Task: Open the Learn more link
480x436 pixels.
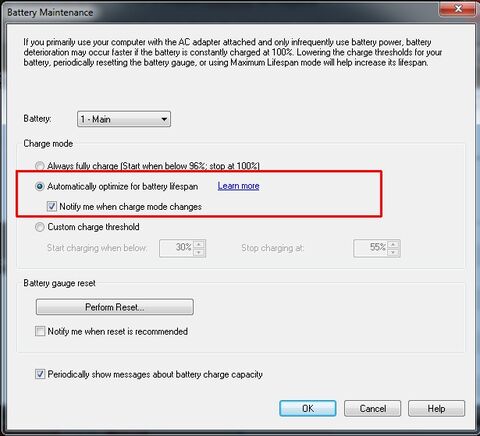Action: (238, 186)
